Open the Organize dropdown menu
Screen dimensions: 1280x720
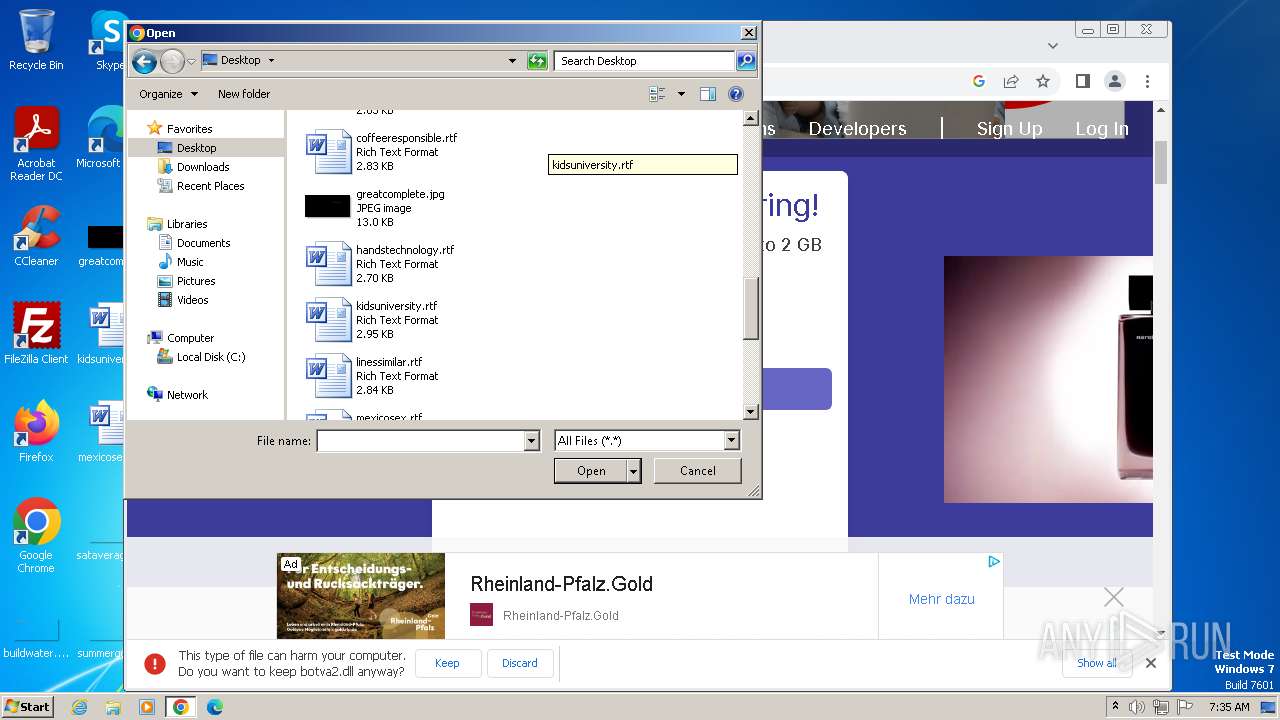point(168,94)
